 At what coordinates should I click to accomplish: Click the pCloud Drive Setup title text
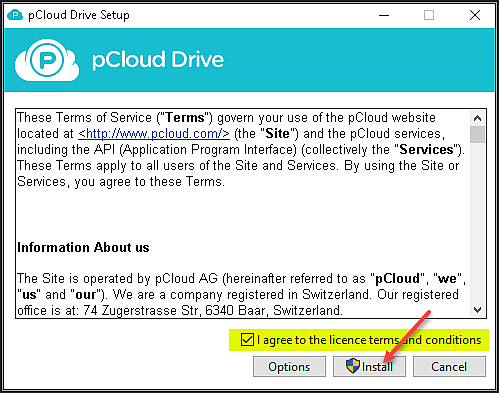point(79,15)
